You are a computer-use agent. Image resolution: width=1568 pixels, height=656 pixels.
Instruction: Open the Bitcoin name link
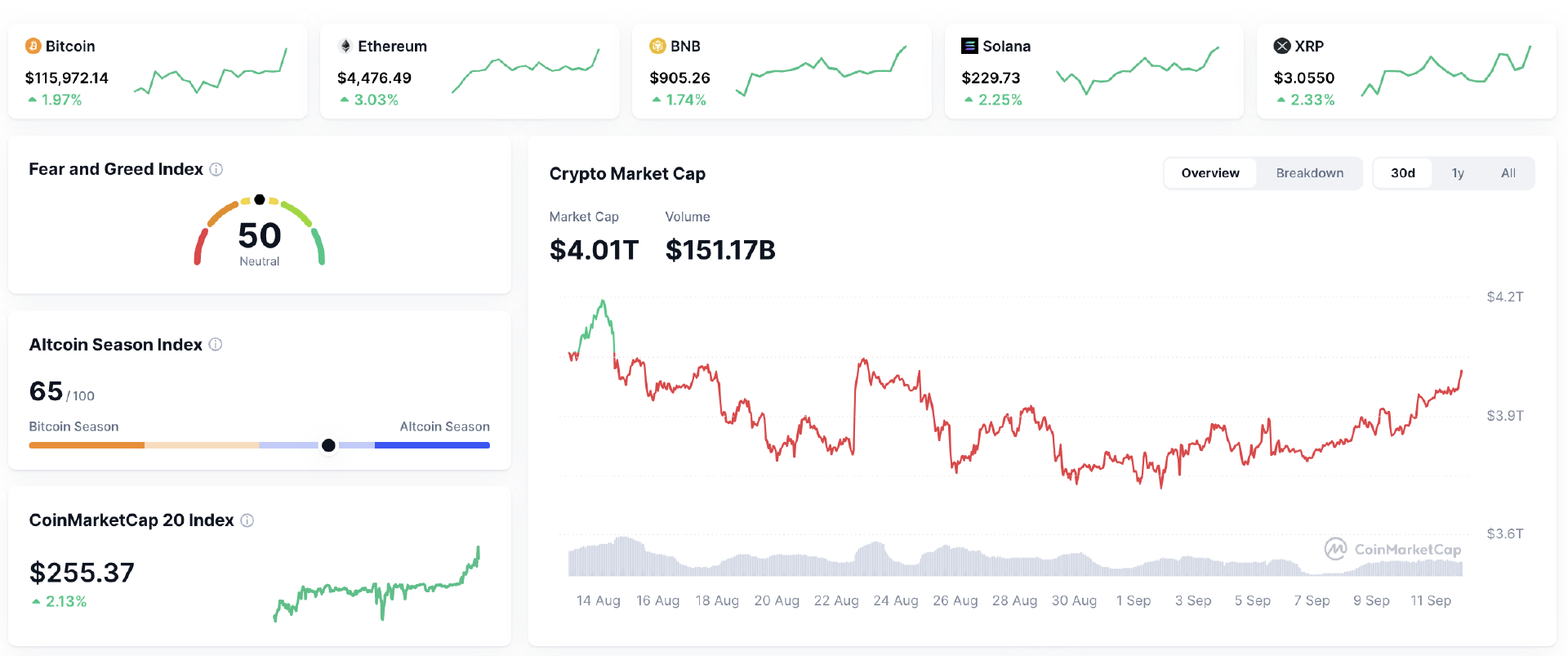pyautogui.click(x=70, y=46)
